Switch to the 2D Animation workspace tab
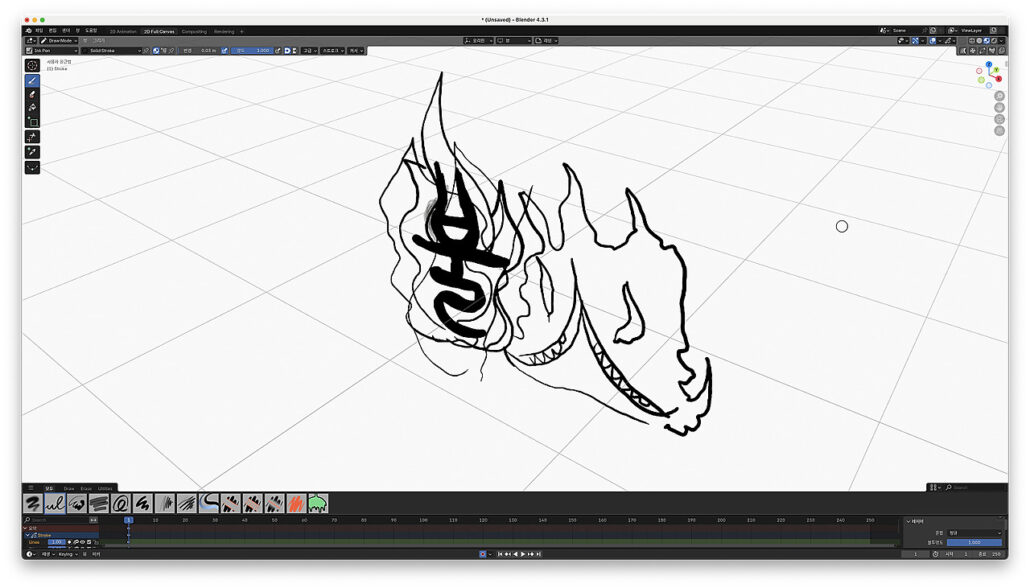 123,31
